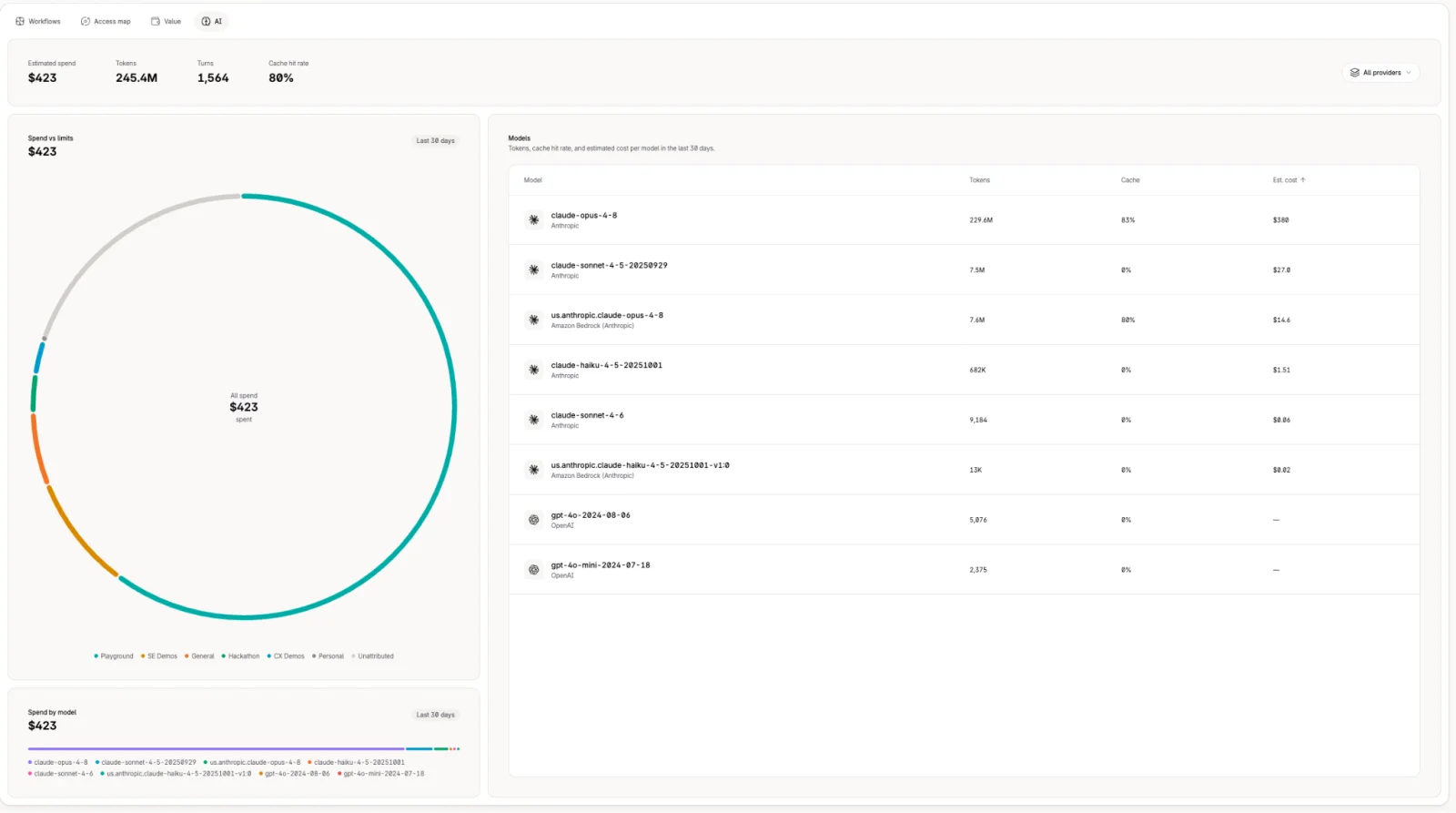Click the $27.0 cost cell
The width and height of the screenshot is (1456, 813).
pyautogui.click(x=1281, y=270)
